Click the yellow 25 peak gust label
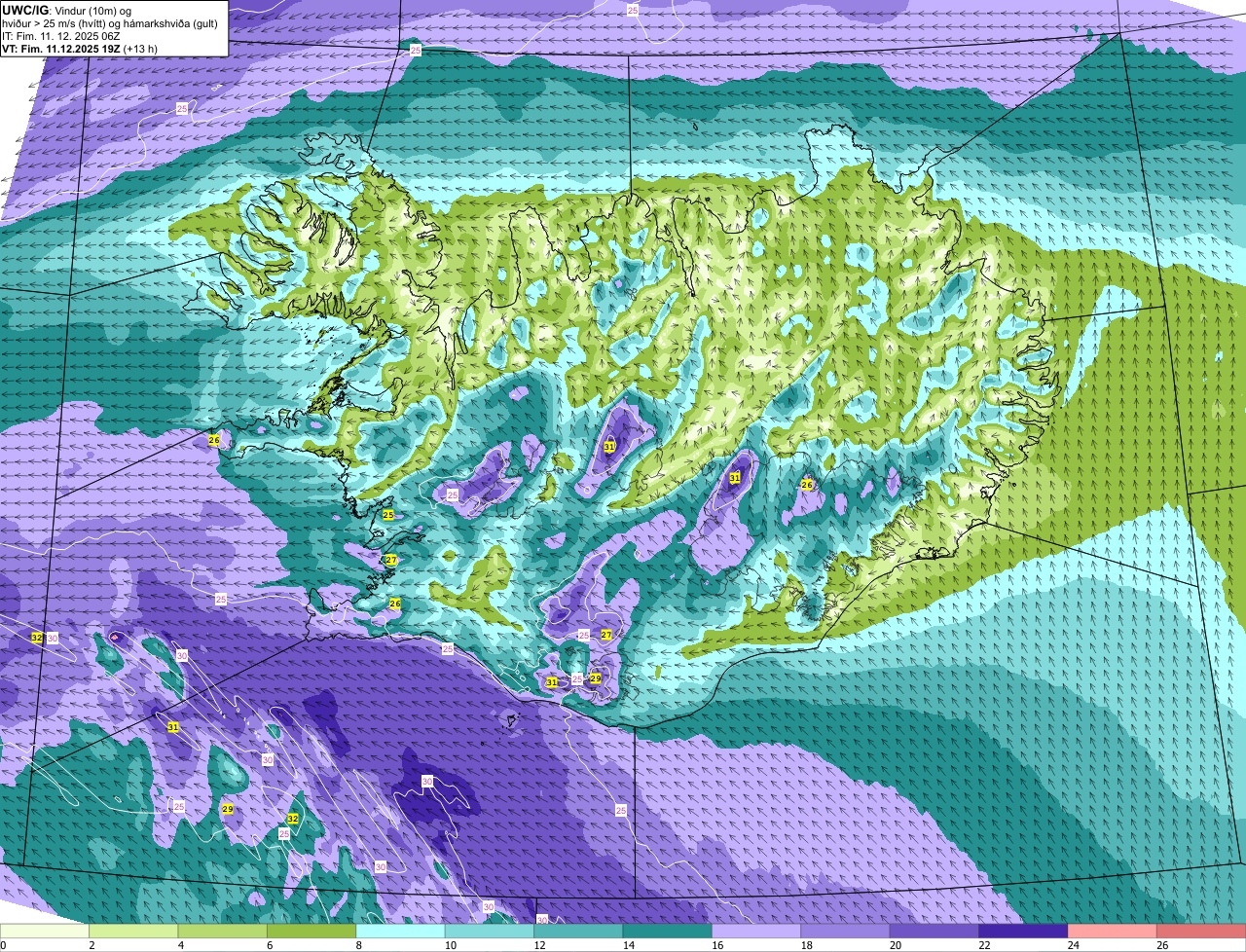Image resolution: width=1246 pixels, height=952 pixels. 387,514
